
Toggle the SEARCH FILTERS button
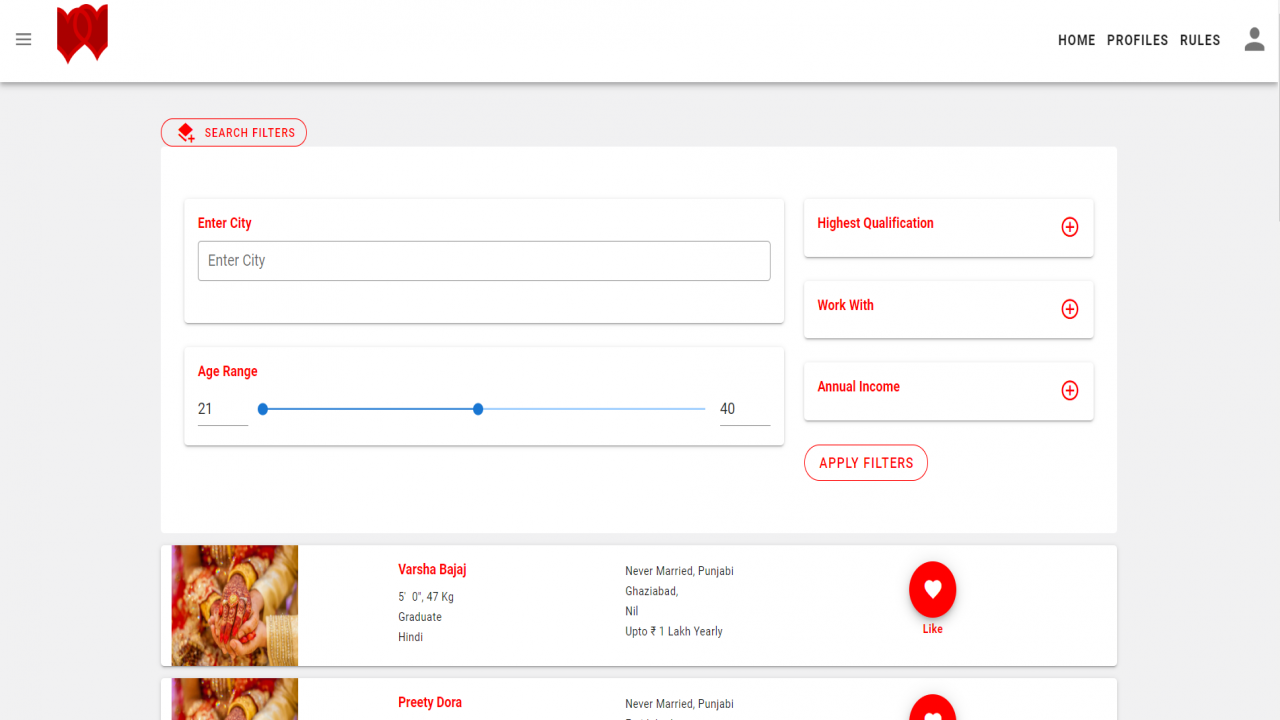click(234, 133)
